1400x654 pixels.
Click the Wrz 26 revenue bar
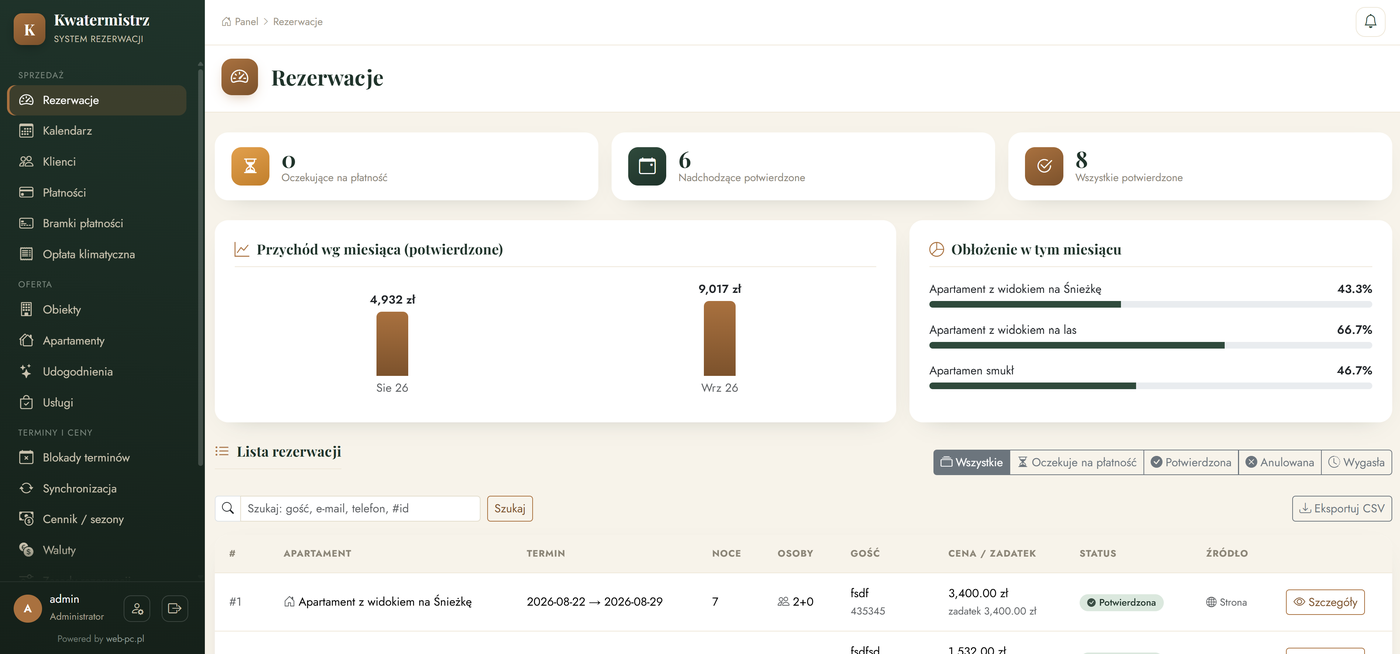click(x=720, y=339)
